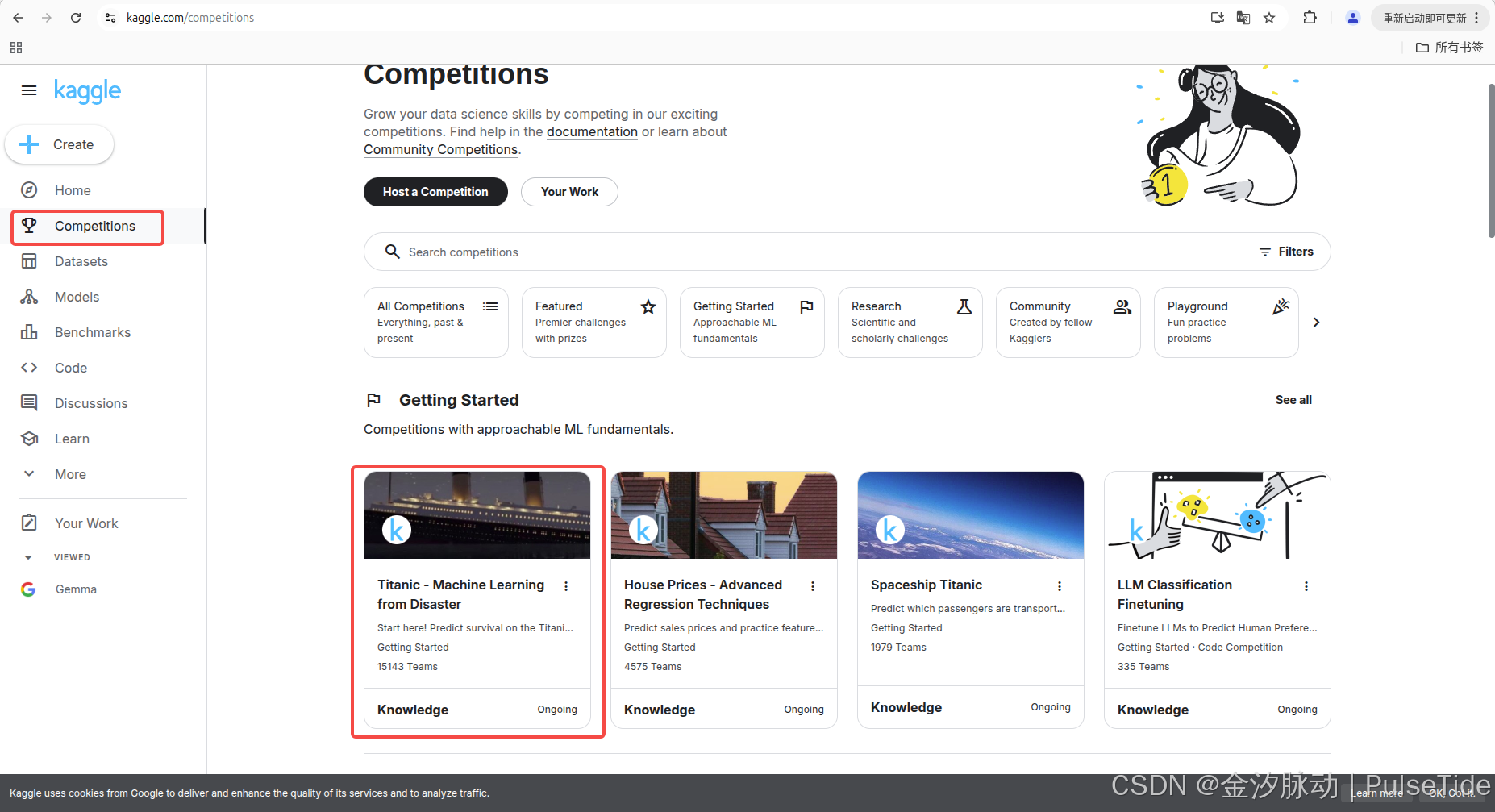The image size is (1495, 812).
Task: Click the install app icon
Action: pyautogui.click(x=1218, y=18)
